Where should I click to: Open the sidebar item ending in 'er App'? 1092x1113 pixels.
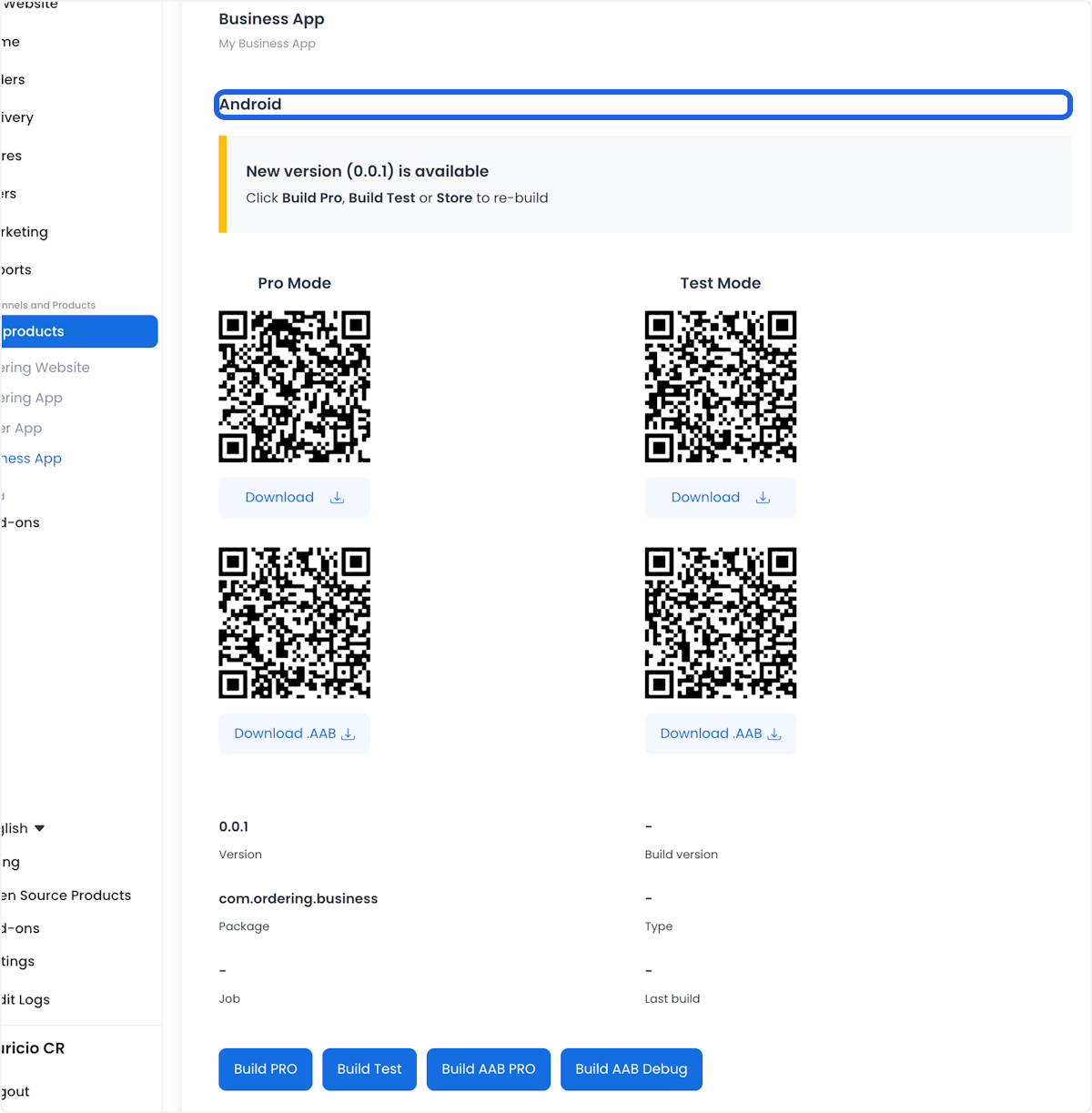point(22,428)
